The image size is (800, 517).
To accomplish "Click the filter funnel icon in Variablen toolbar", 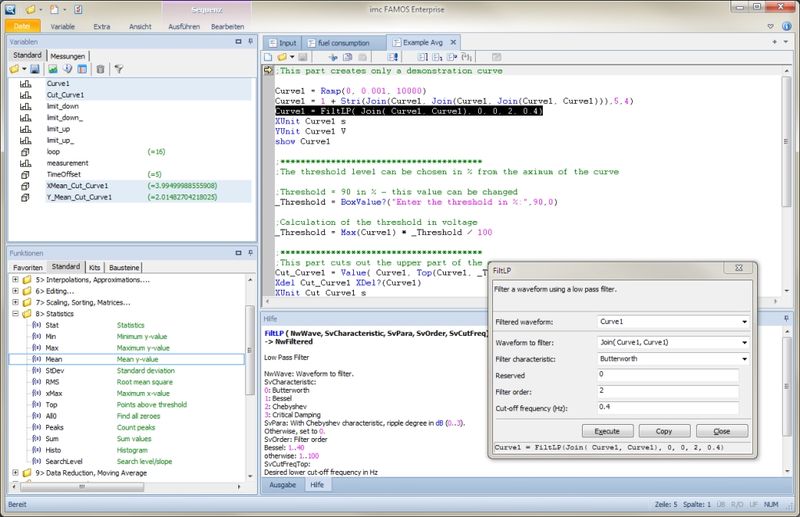I will coord(118,69).
